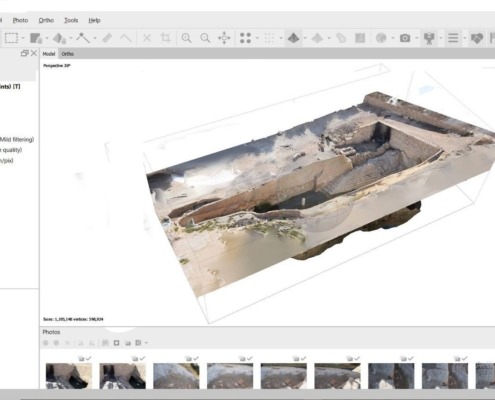Viewport: 495px width, 400px height.
Task: Click the Perspective 30° view label
Action: click(x=57, y=66)
